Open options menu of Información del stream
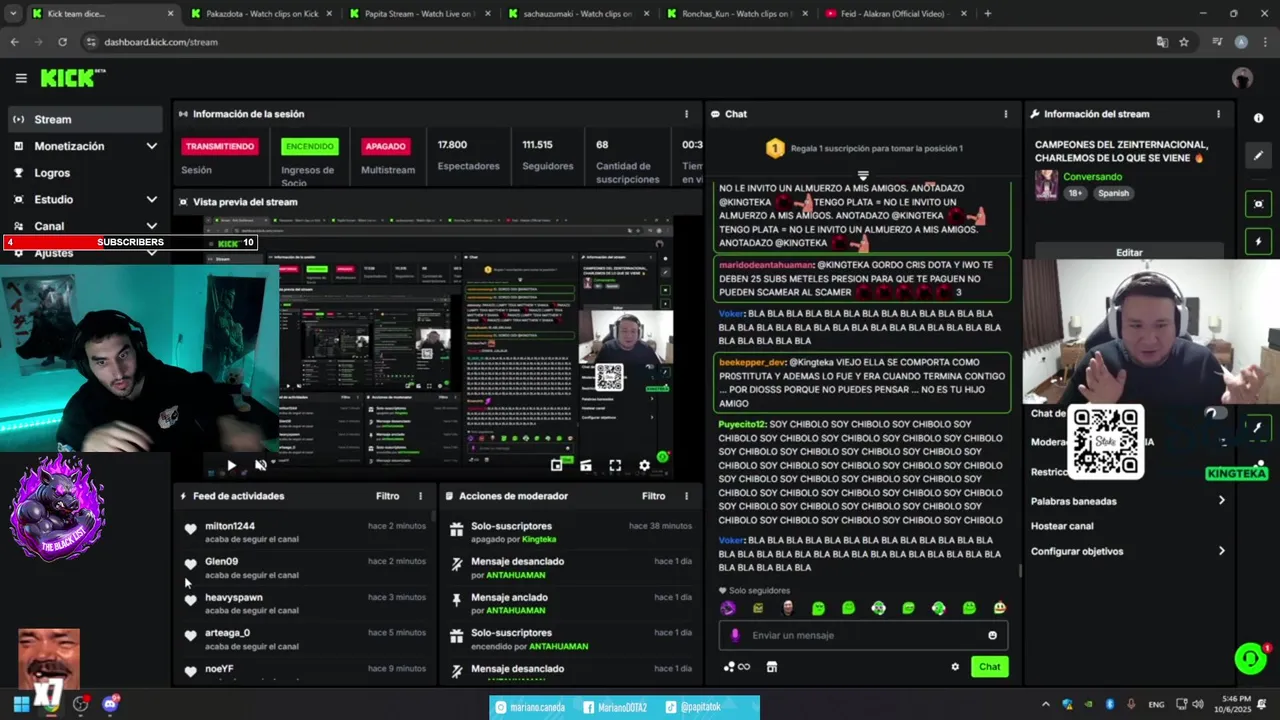 (1218, 114)
